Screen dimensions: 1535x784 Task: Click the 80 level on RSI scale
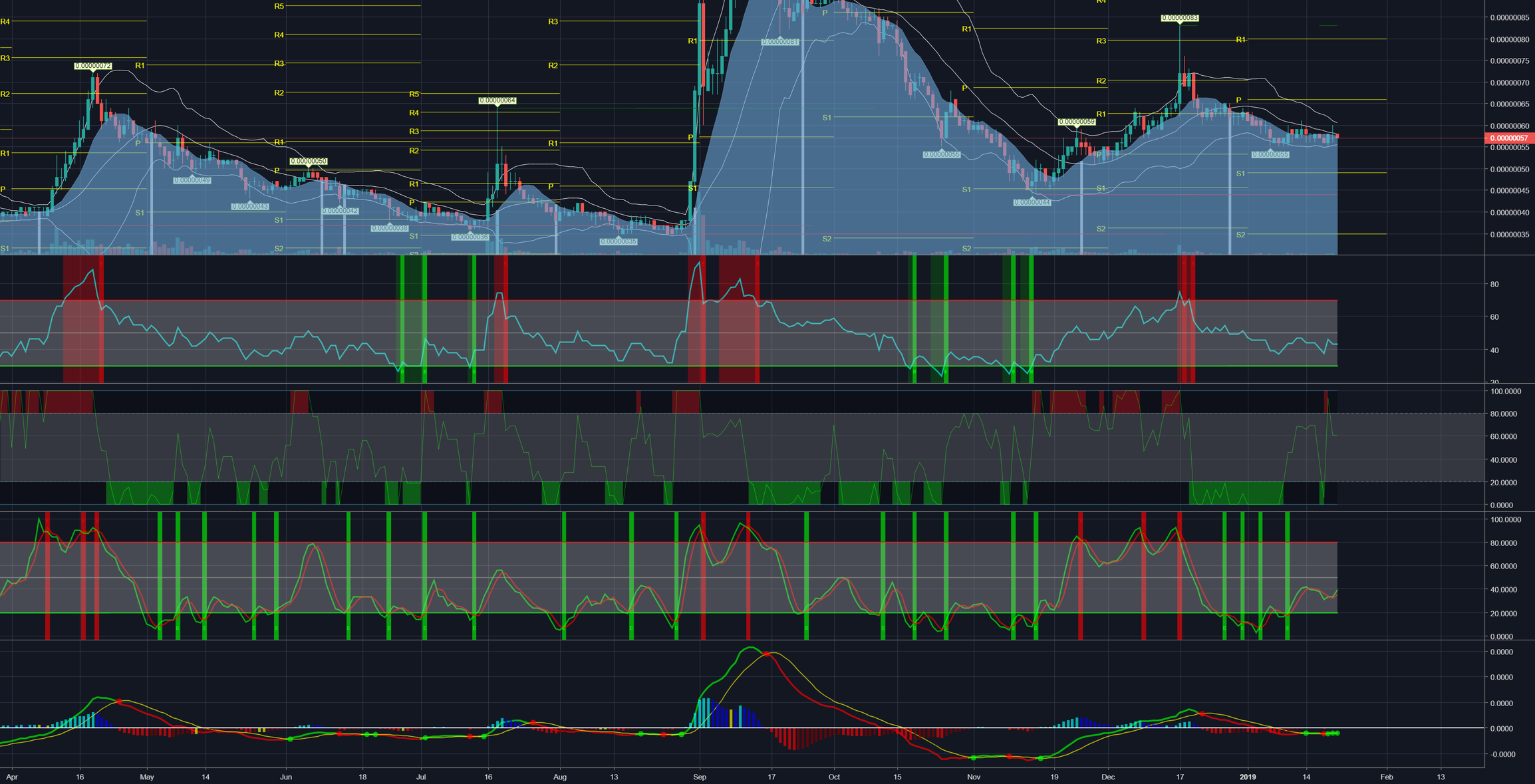point(1494,285)
